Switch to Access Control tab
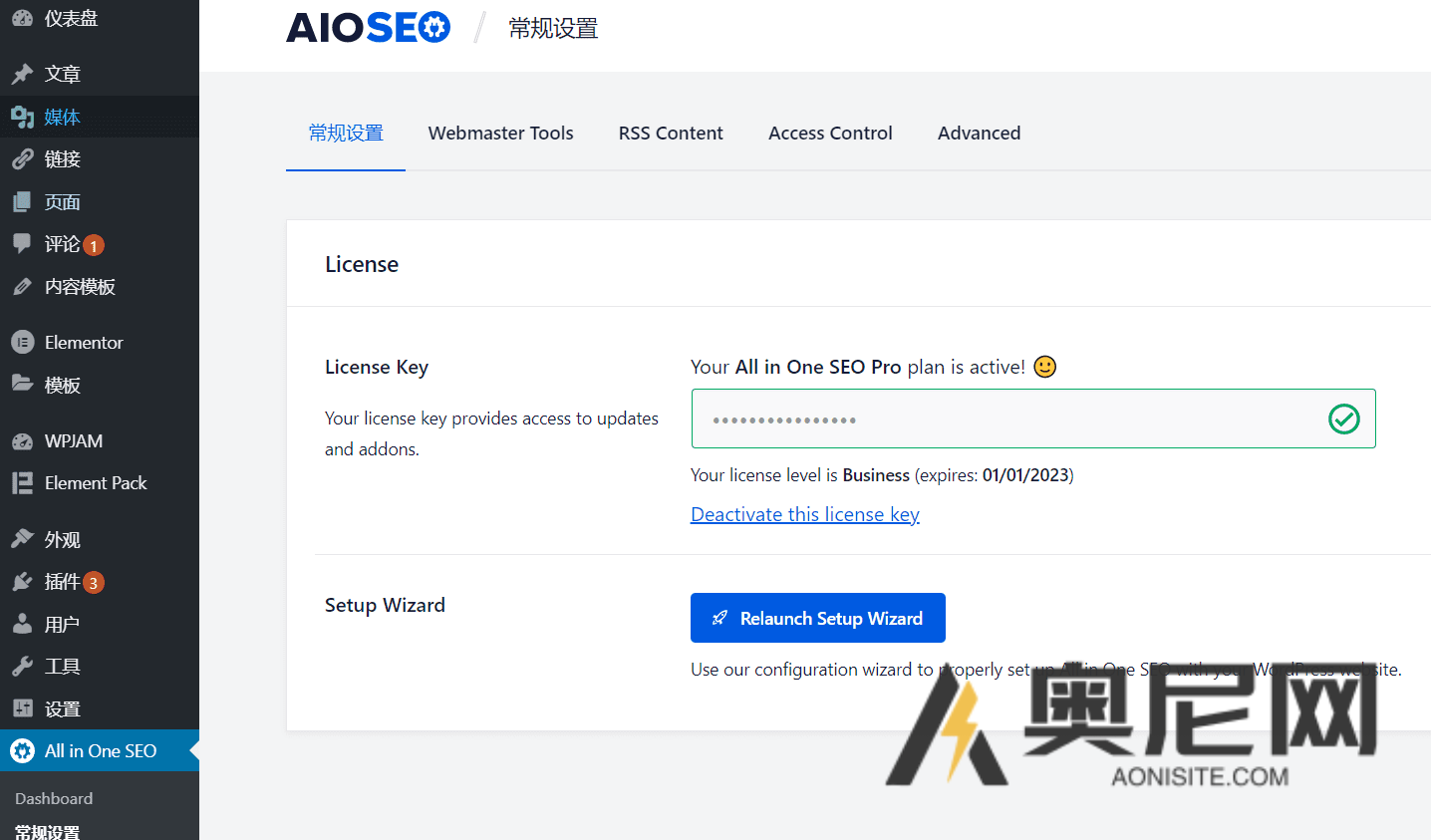The image size is (1431, 840). [830, 134]
